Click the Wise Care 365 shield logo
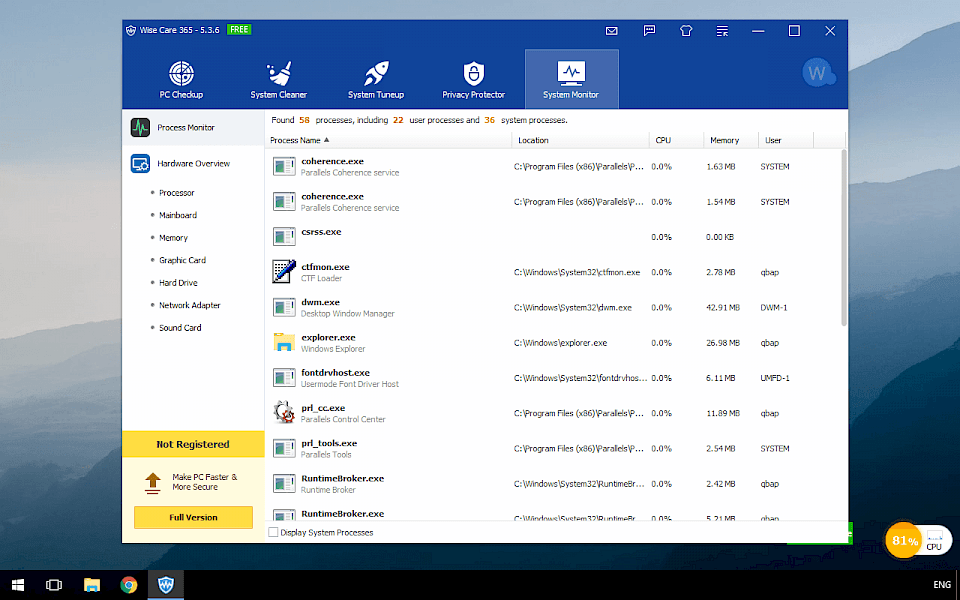This screenshot has width=960, height=600. [130, 30]
